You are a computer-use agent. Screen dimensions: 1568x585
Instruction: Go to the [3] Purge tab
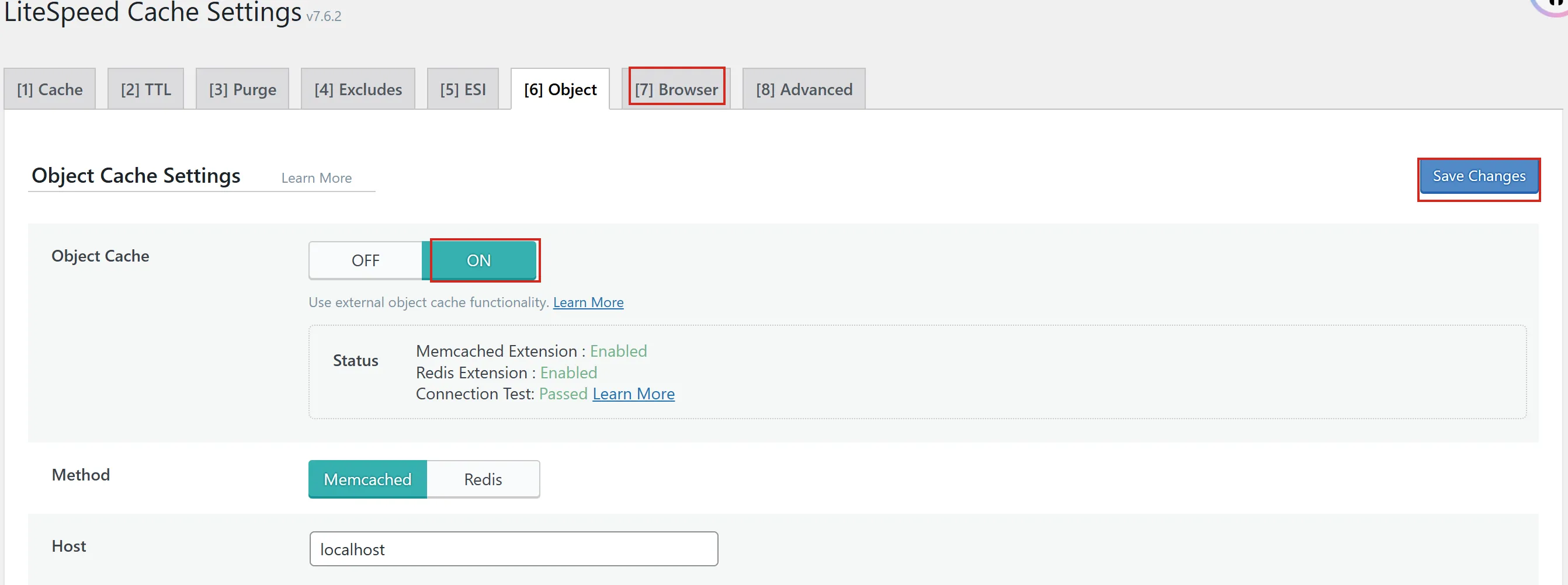click(x=242, y=89)
